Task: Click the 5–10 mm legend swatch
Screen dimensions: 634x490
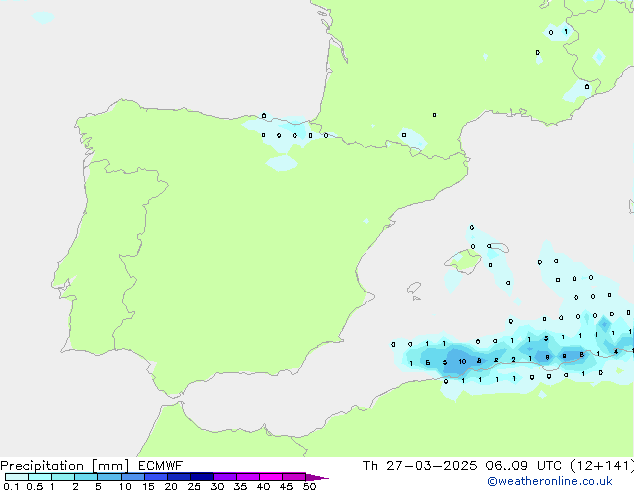Action: click(109, 477)
